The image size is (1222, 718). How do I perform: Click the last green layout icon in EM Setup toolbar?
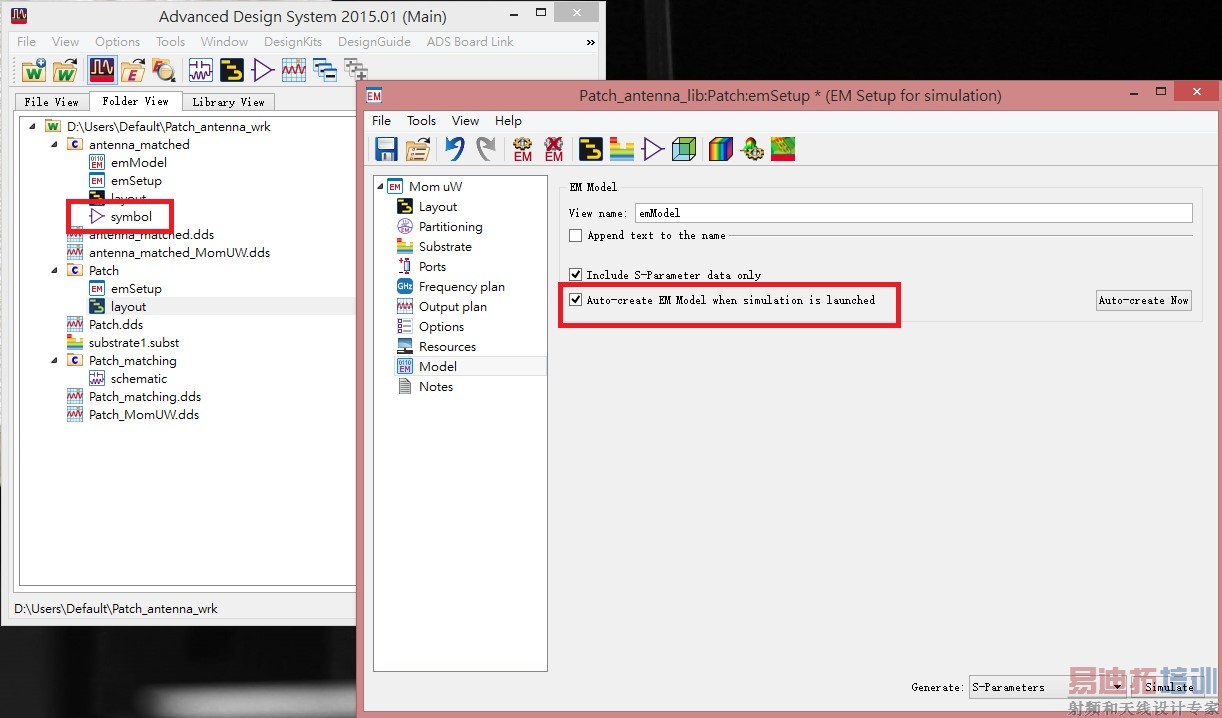pos(783,149)
